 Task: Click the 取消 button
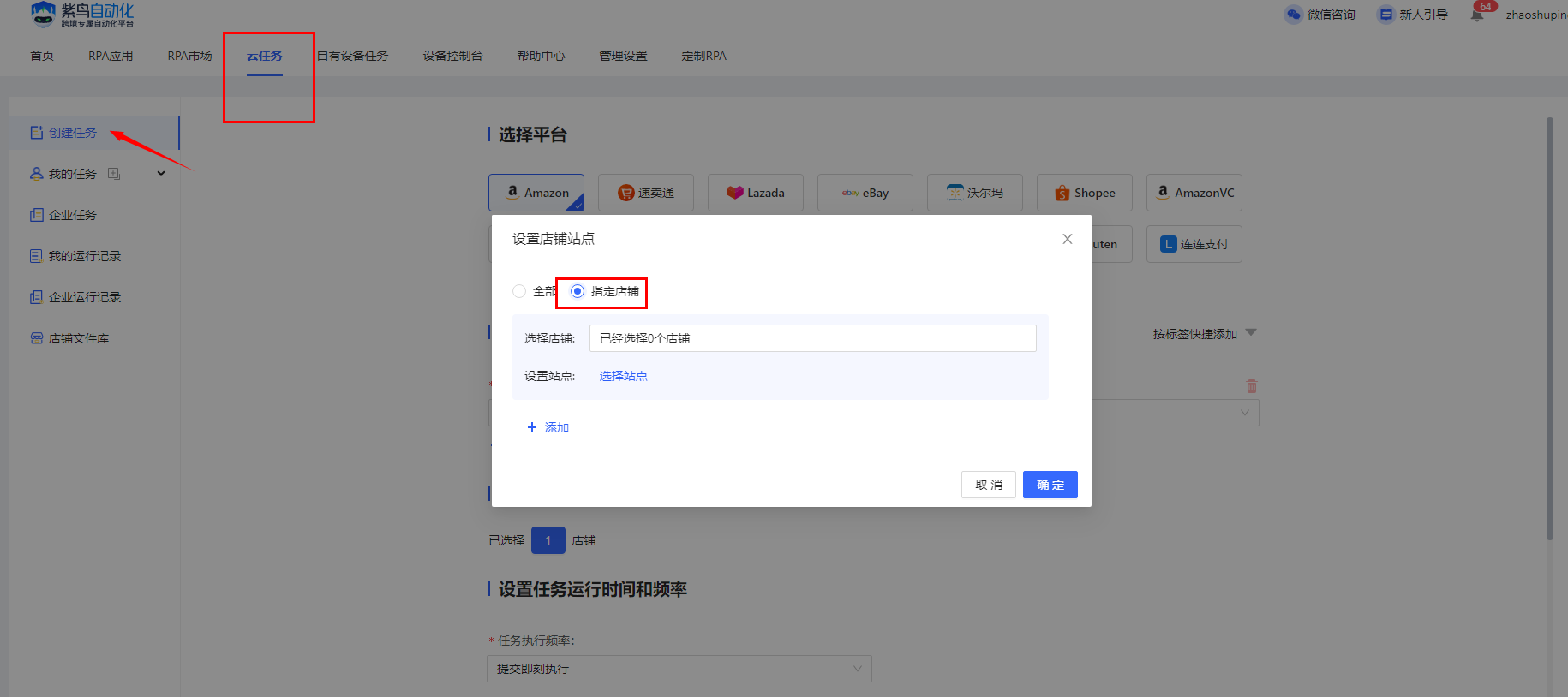tap(989, 485)
